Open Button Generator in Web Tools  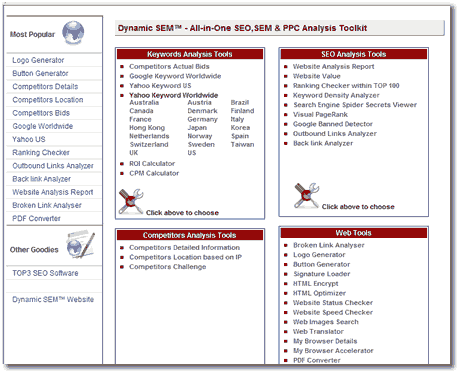pos(321,264)
